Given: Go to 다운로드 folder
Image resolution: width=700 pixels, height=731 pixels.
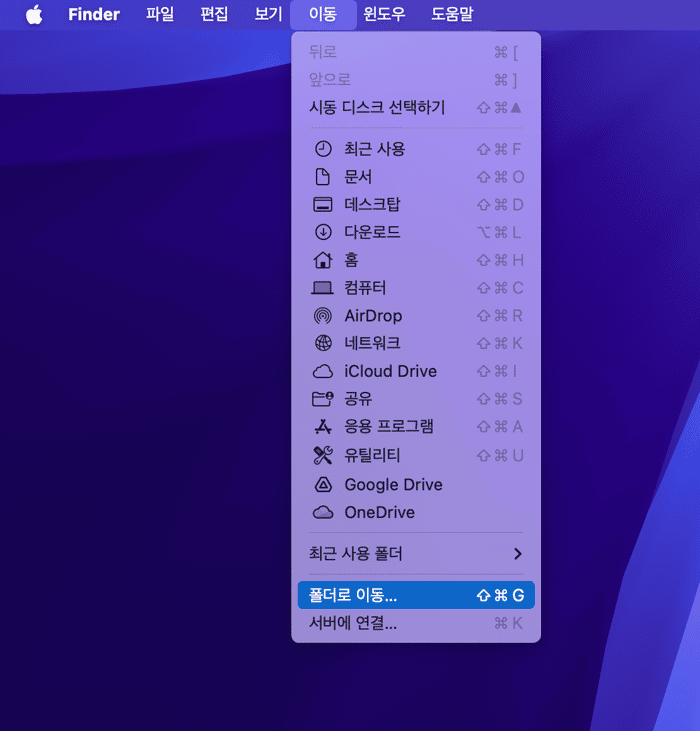Looking at the screenshot, I should 372,232.
